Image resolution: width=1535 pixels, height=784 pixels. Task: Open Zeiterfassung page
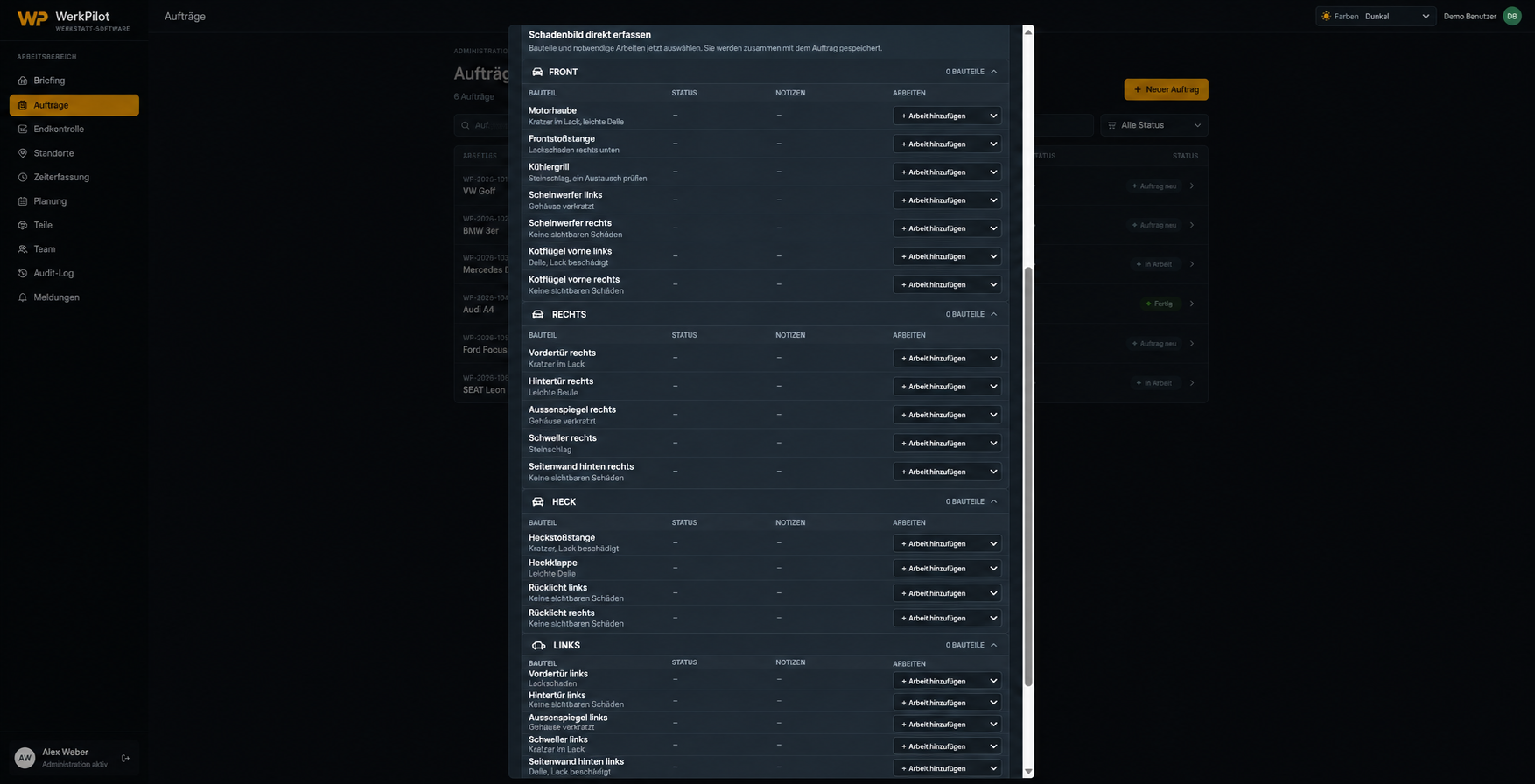point(74,177)
